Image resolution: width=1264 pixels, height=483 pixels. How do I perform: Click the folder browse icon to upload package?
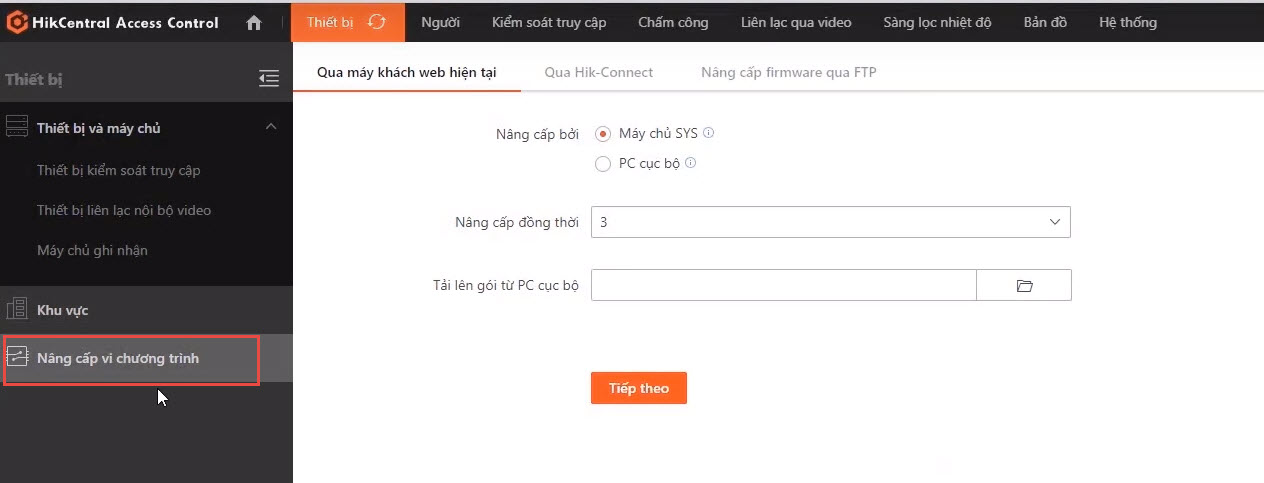(1024, 286)
